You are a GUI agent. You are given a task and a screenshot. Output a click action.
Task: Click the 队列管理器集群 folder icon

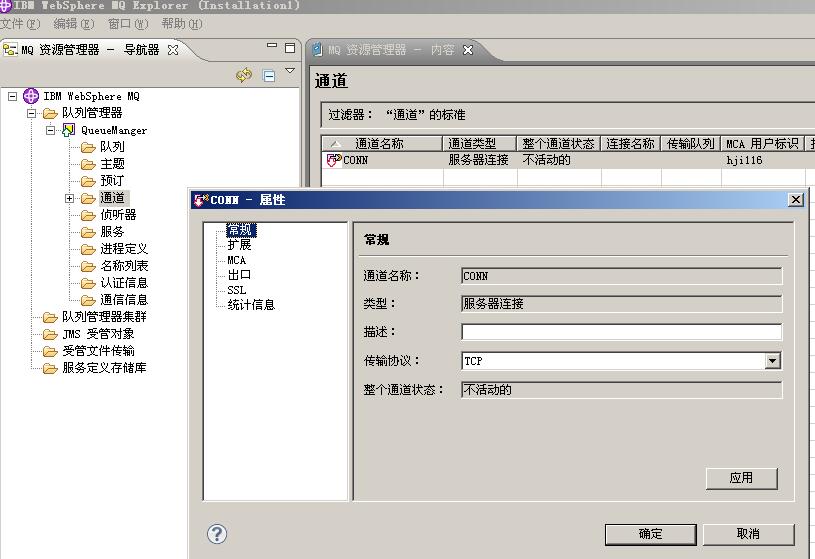pos(50,317)
